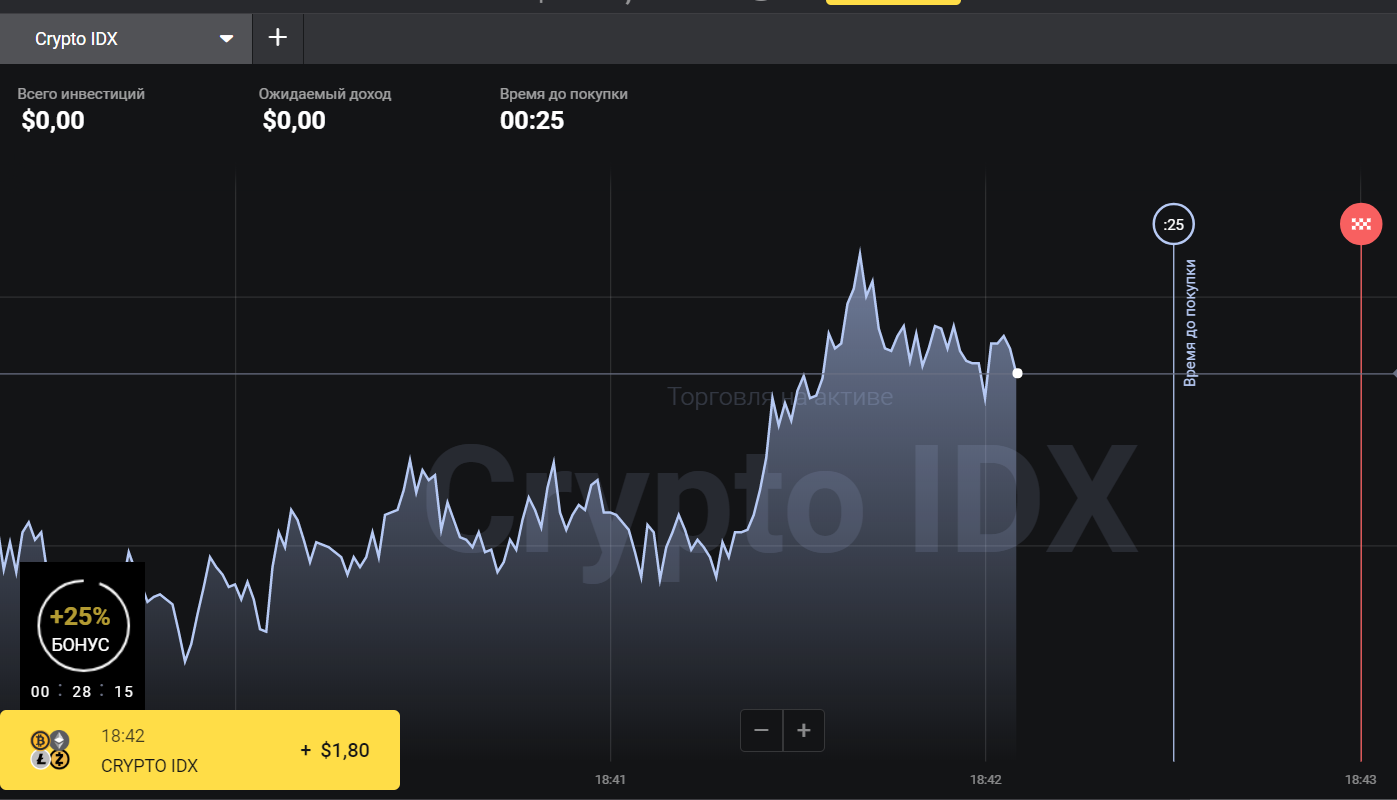Select the 18:43 time axis label

point(1360,779)
